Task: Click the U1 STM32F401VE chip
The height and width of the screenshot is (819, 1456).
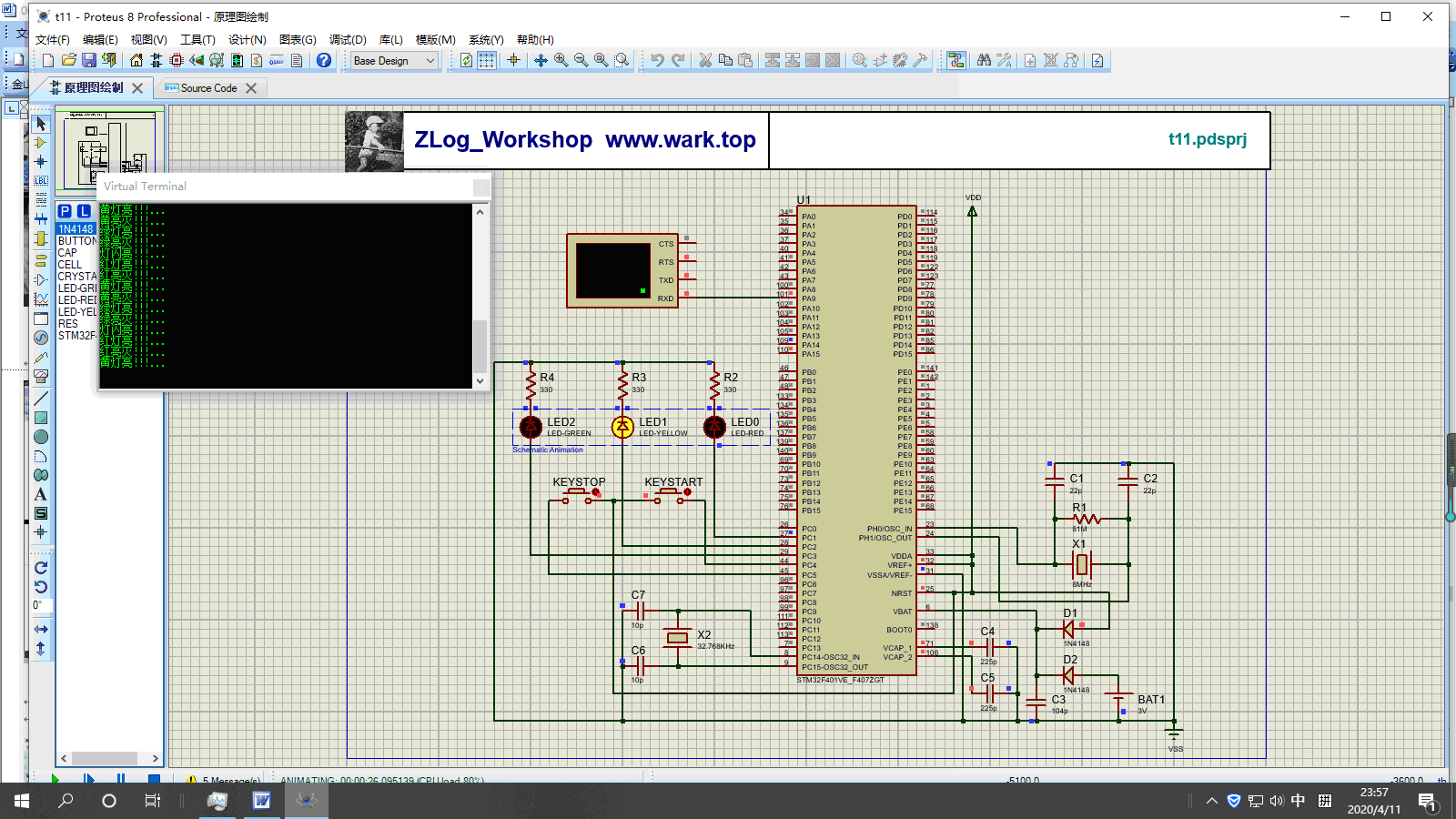Action: point(856,440)
